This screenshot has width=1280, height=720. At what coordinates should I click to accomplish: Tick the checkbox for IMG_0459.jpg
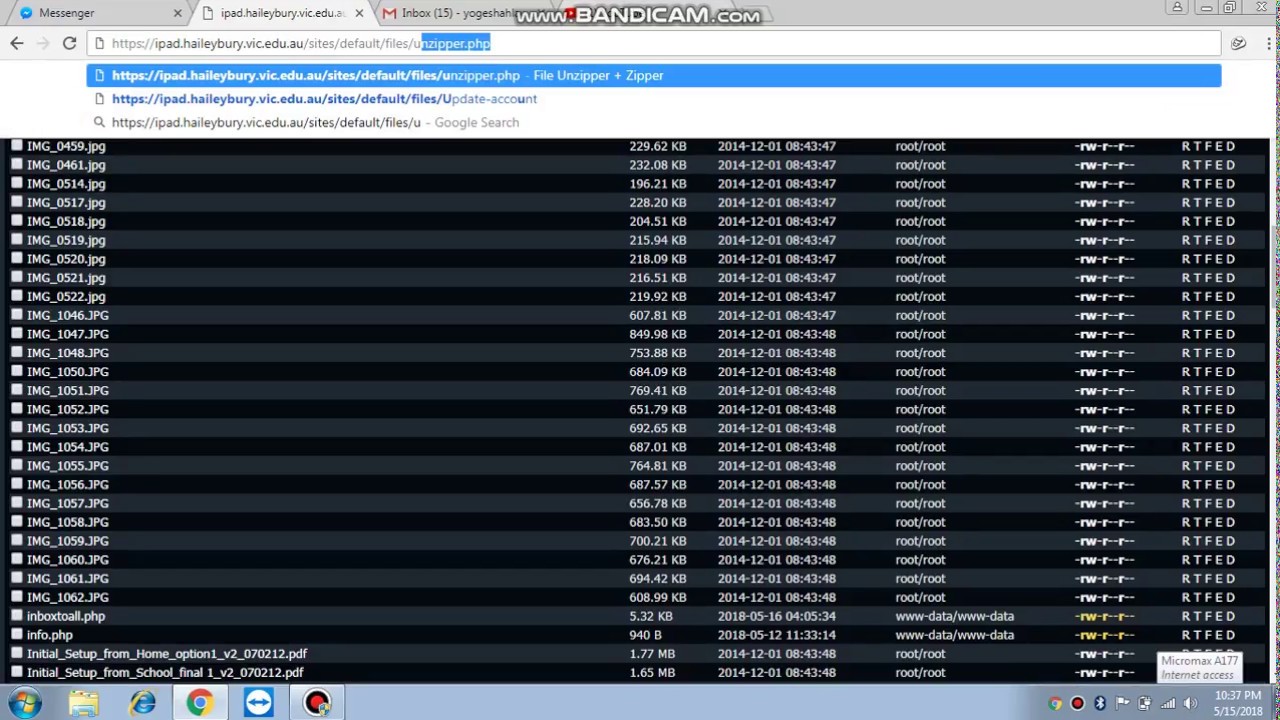[17, 146]
